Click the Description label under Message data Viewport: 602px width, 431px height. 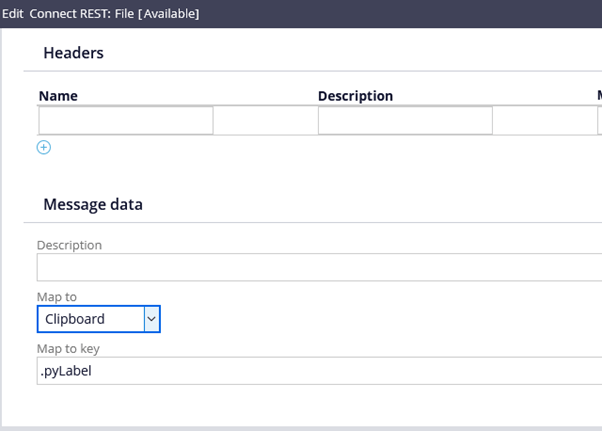[x=69, y=245]
